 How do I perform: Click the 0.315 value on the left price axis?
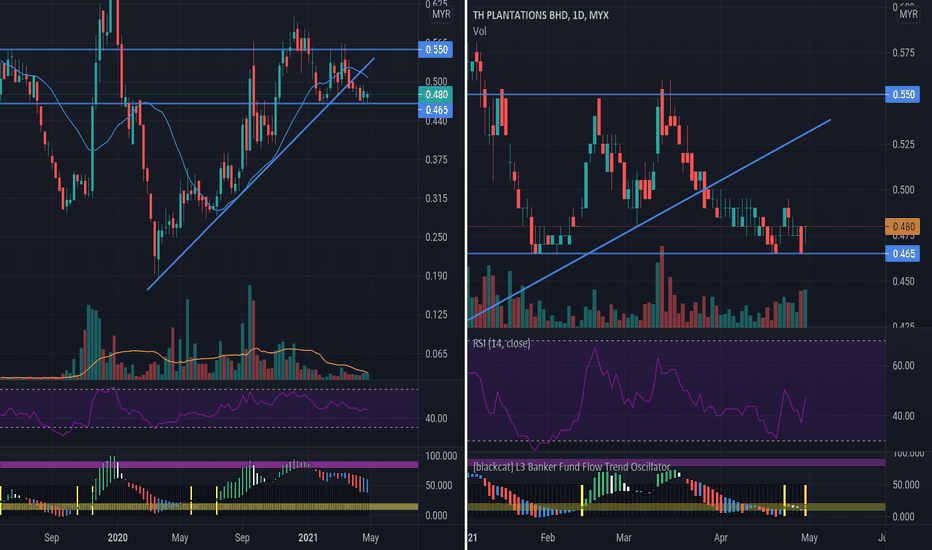click(x=437, y=198)
